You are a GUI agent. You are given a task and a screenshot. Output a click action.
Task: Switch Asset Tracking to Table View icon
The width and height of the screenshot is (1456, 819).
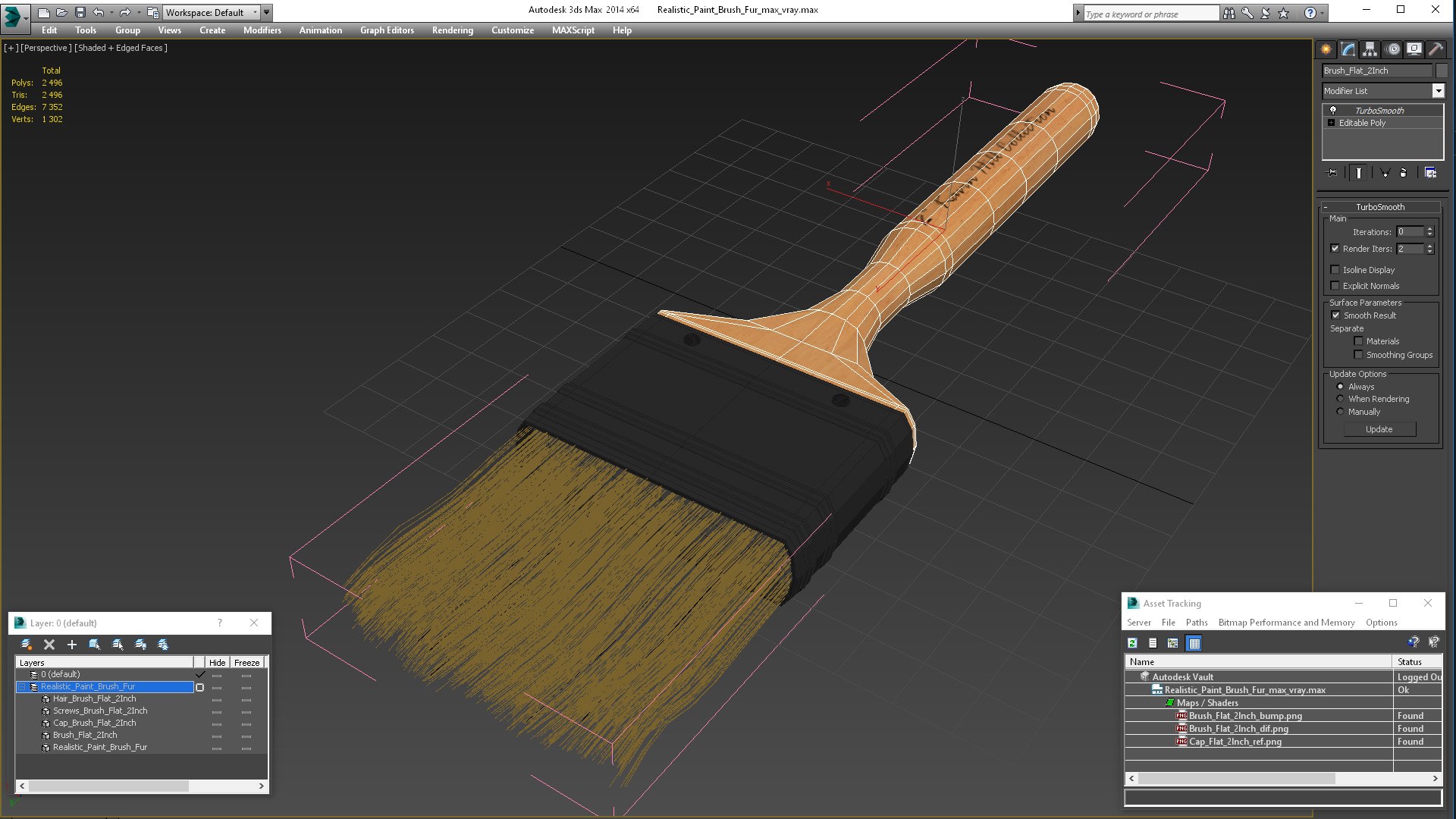coord(1194,643)
